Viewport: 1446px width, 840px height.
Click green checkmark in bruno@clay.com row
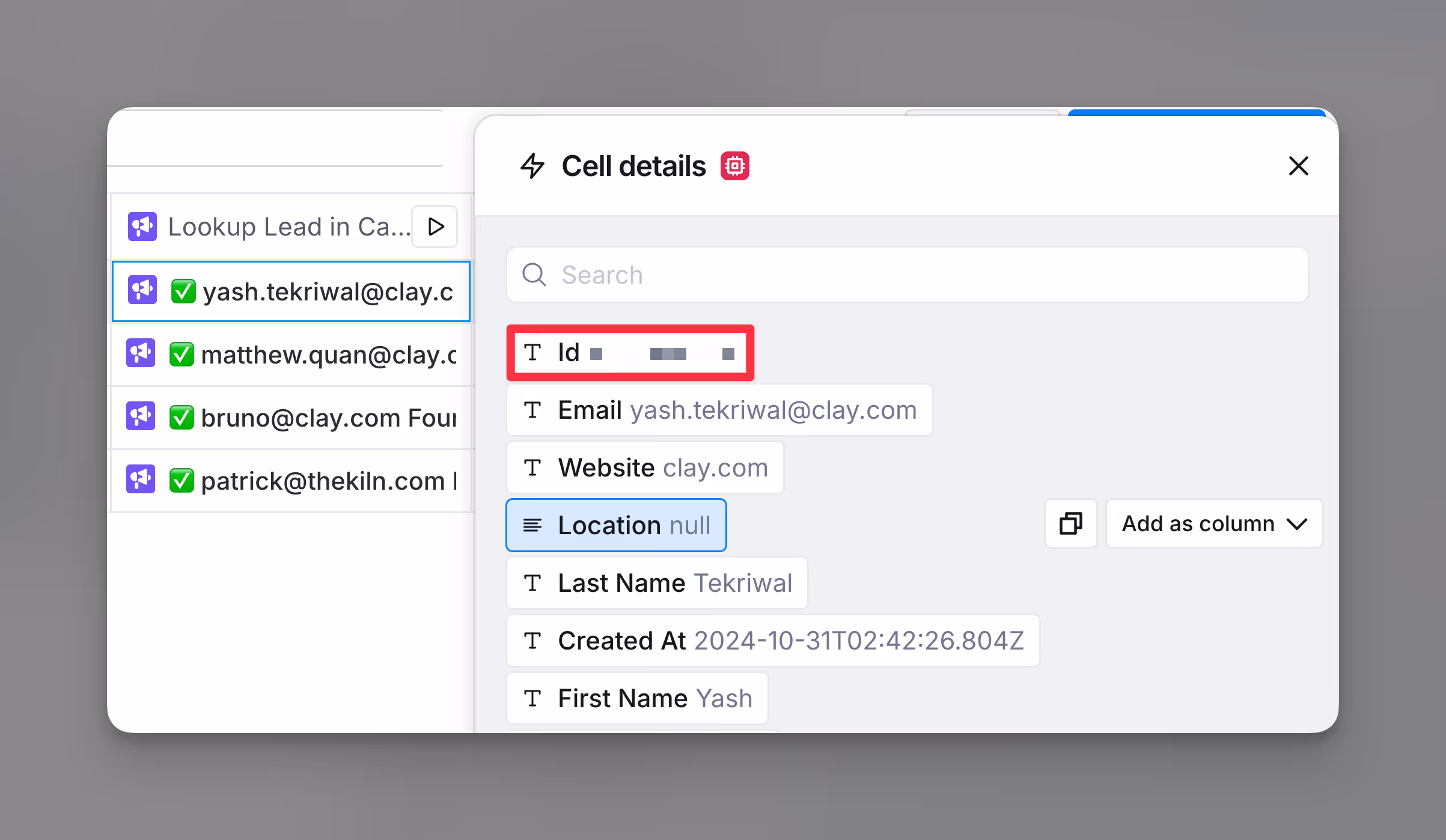pyautogui.click(x=182, y=417)
